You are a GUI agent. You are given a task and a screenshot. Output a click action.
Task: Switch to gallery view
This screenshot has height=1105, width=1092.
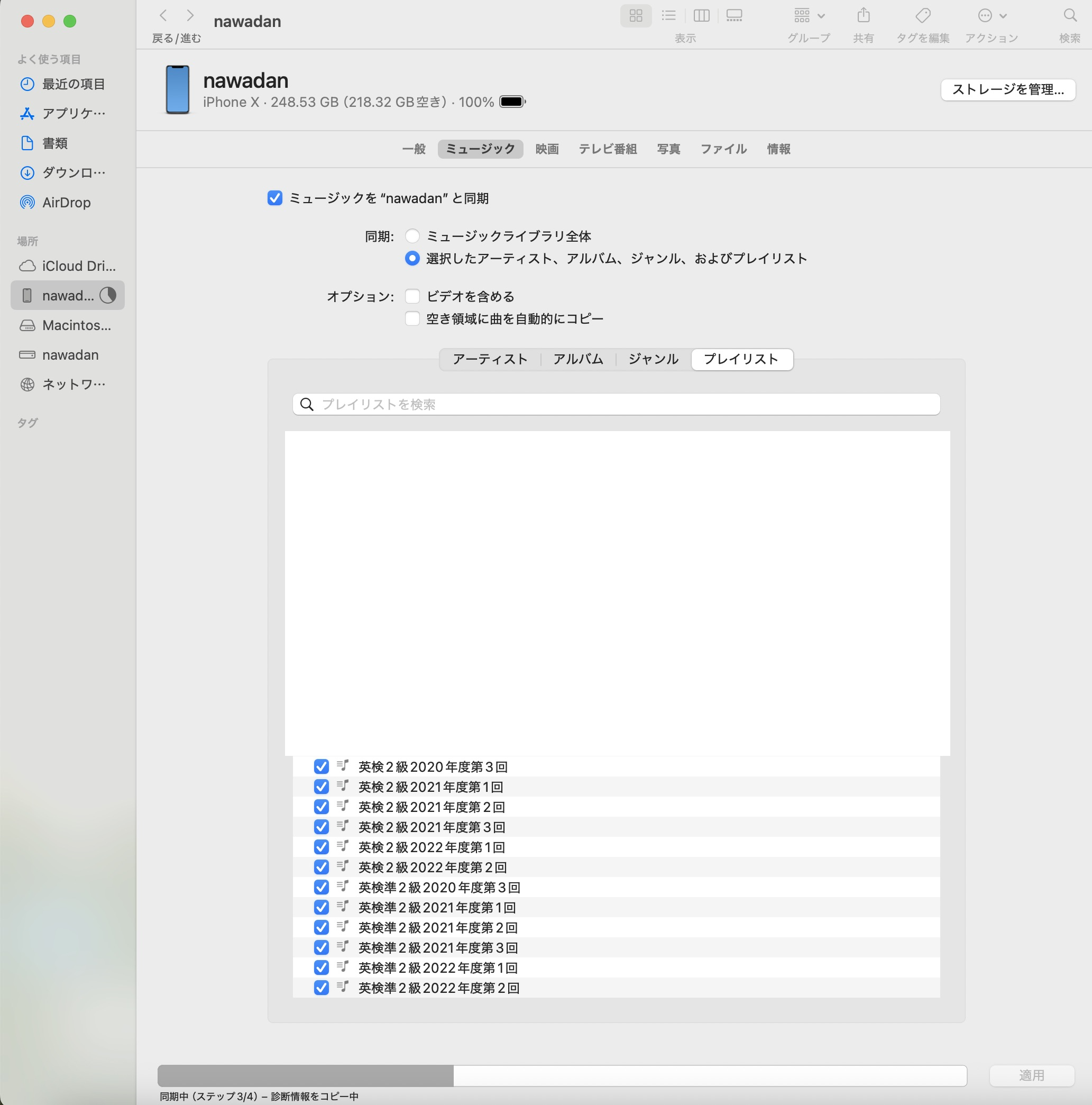(734, 15)
